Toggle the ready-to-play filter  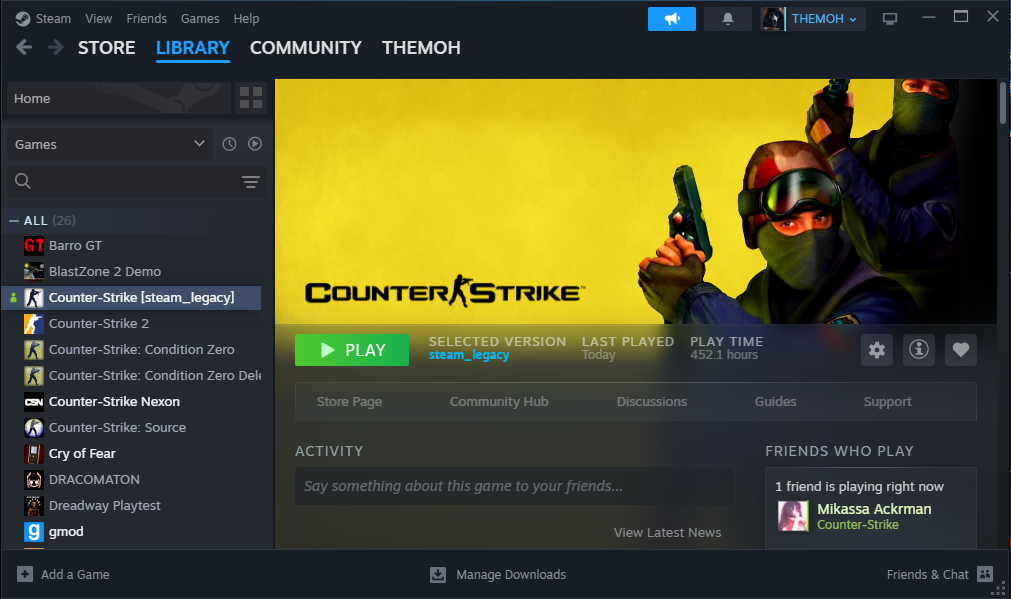tap(255, 144)
